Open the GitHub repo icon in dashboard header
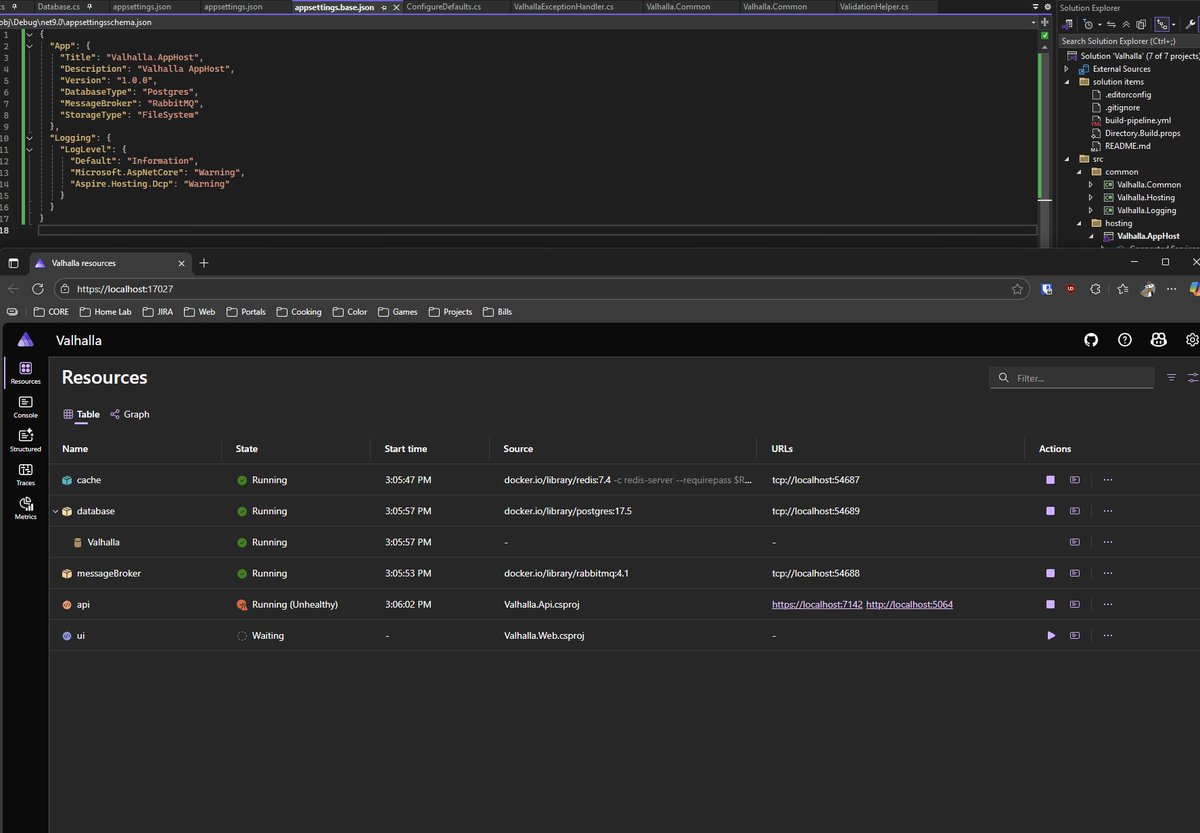The image size is (1200, 833). [x=1091, y=340]
